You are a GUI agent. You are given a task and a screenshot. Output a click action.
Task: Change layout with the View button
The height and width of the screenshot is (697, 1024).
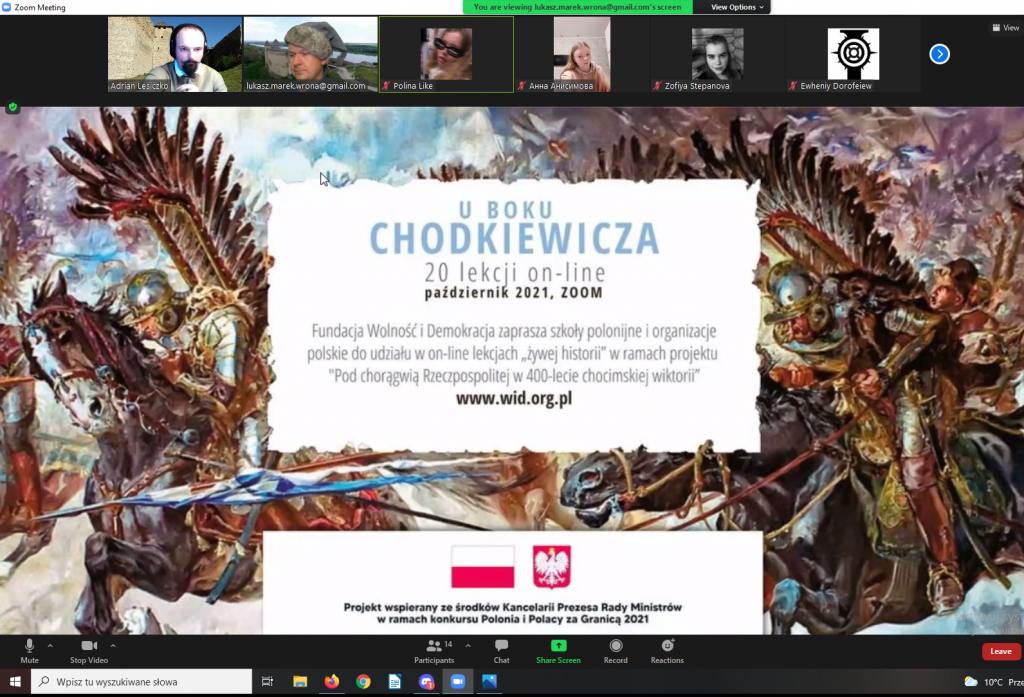[1004, 28]
